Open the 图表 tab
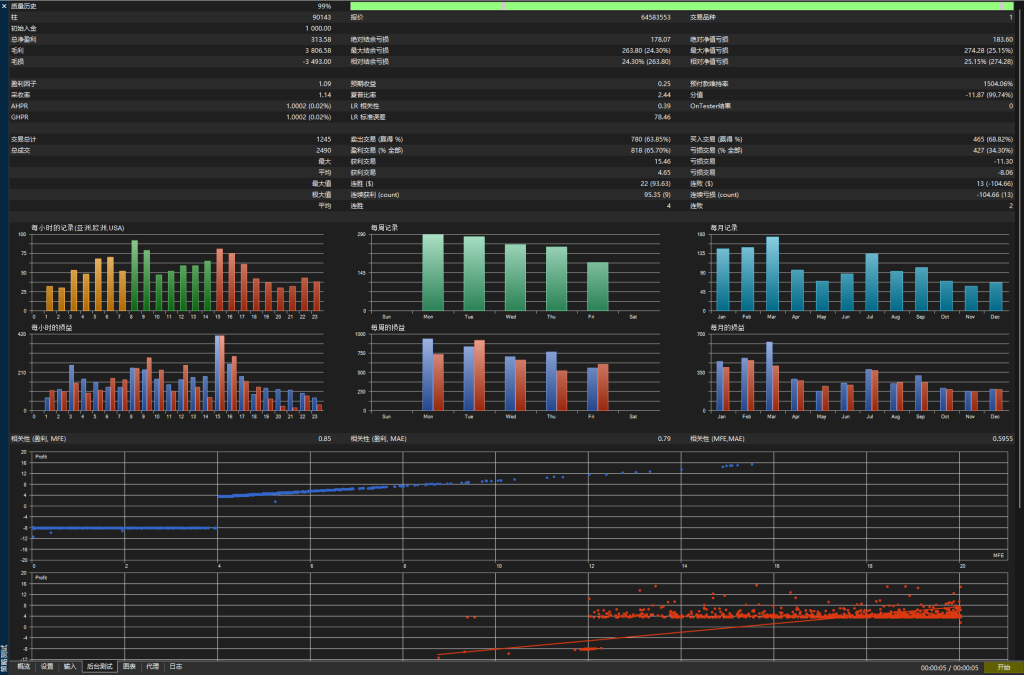 tap(130, 666)
